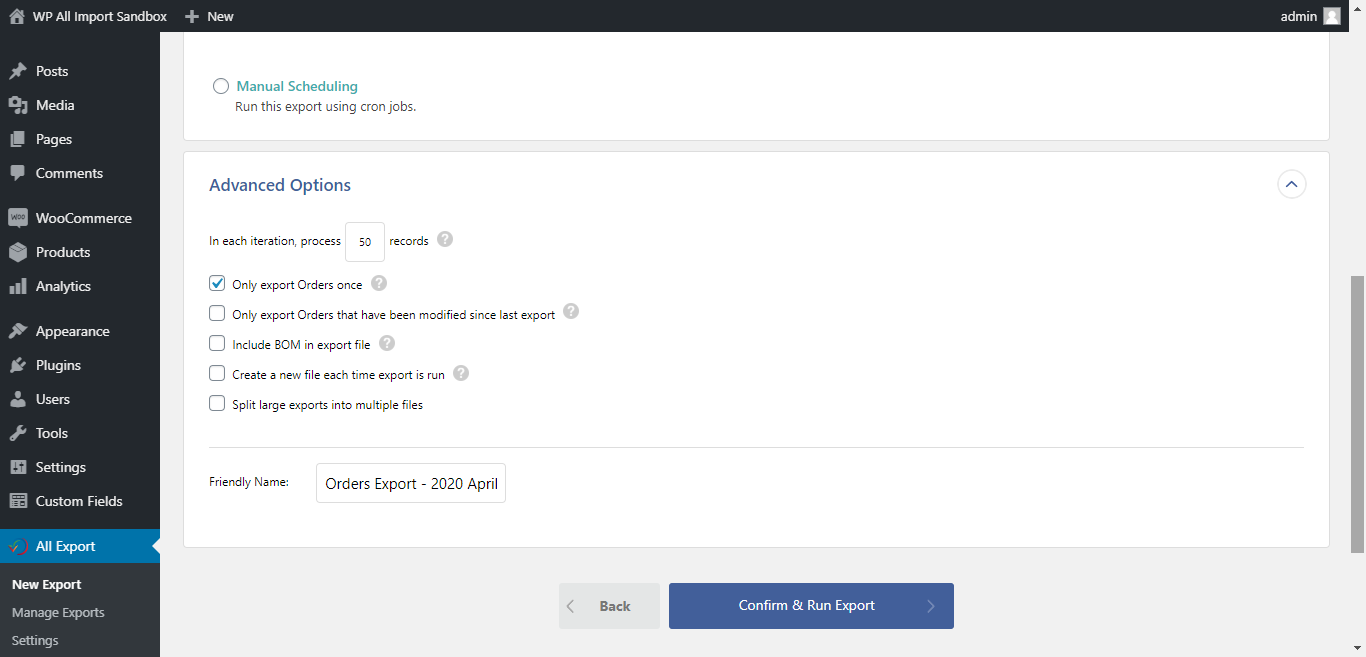The width and height of the screenshot is (1366, 657).
Task: Open the Appearance menu
Action: 80,331
